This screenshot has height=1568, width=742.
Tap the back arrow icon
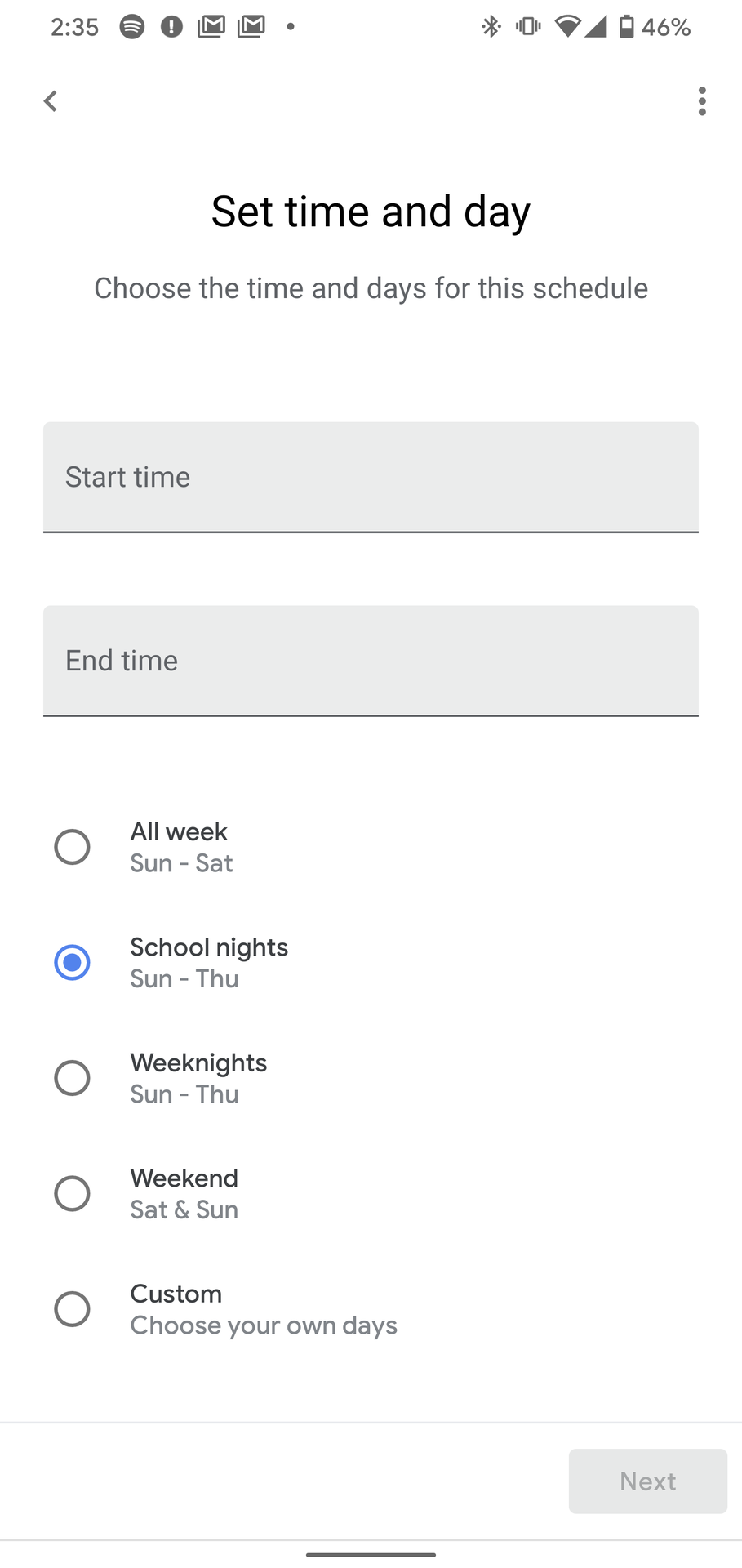click(x=51, y=101)
